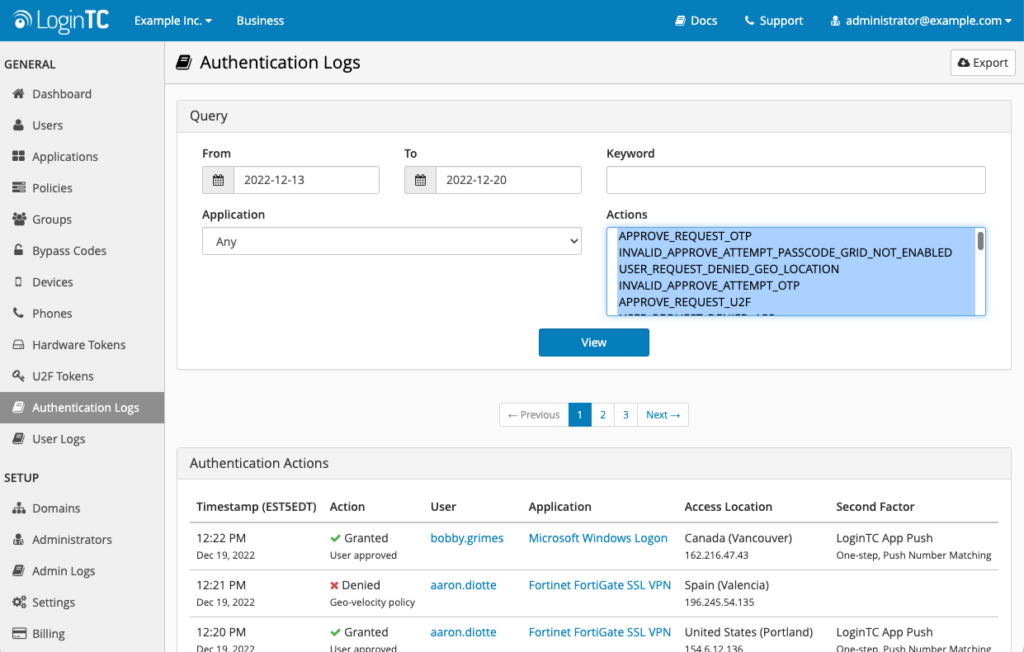
Task: Open the Docs link in header
Action: click(x=696, y=20)
